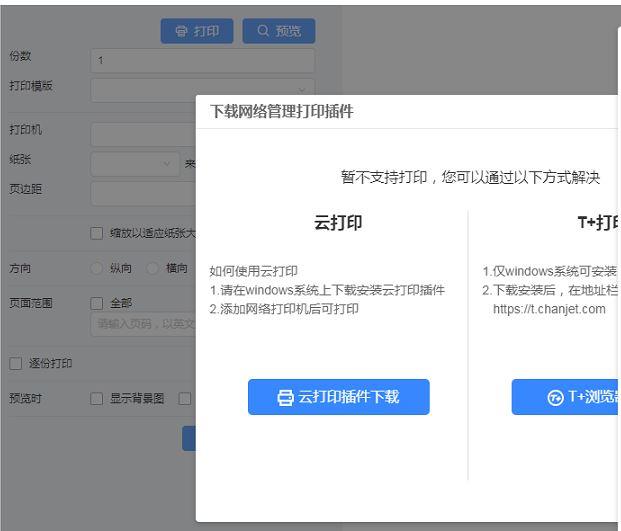Open the 打印机 printer dropdown
The width and height of the screenshot is (621, 531).
[143, 134]
